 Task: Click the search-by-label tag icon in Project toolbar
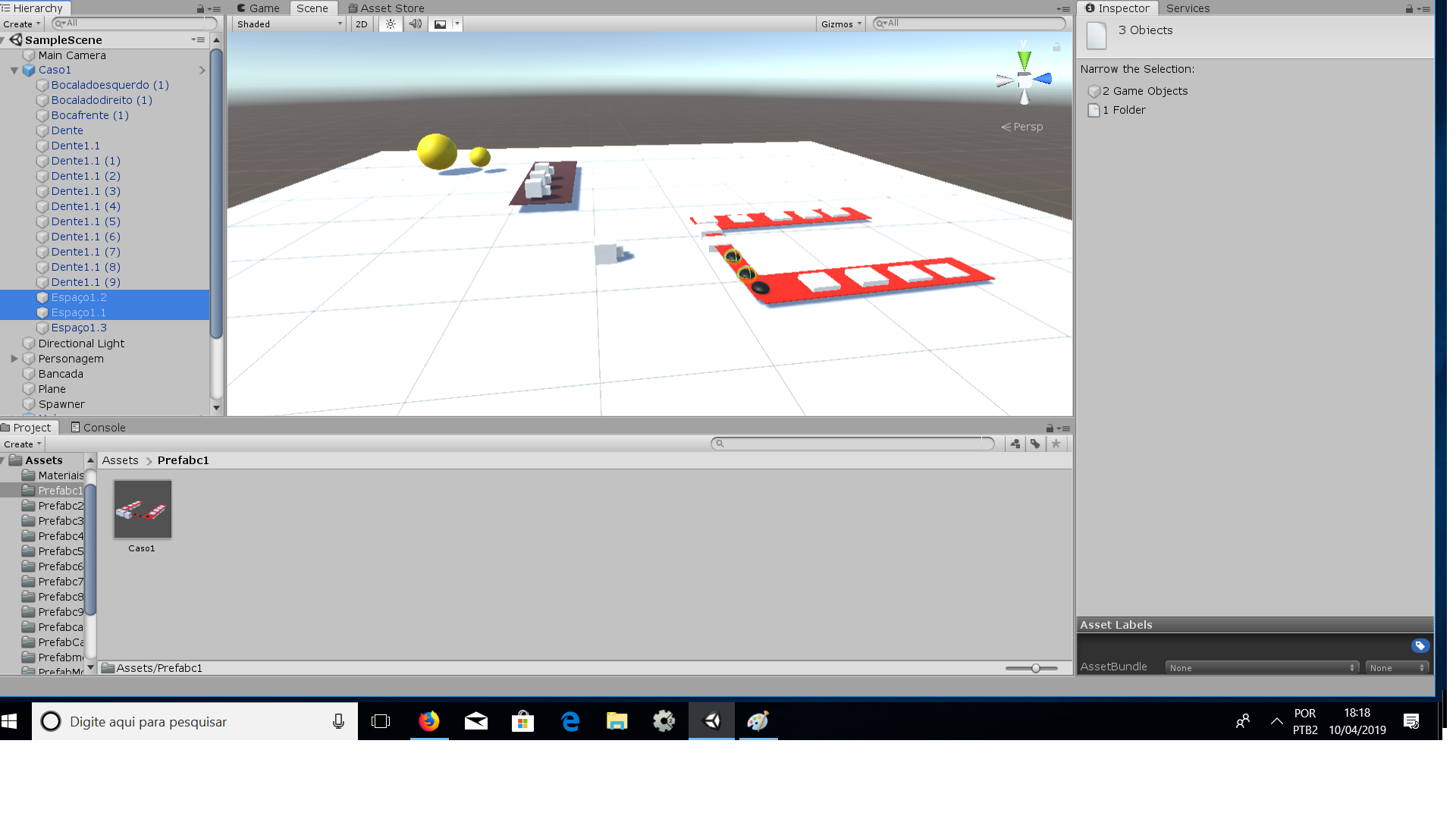pos(1035,444)
